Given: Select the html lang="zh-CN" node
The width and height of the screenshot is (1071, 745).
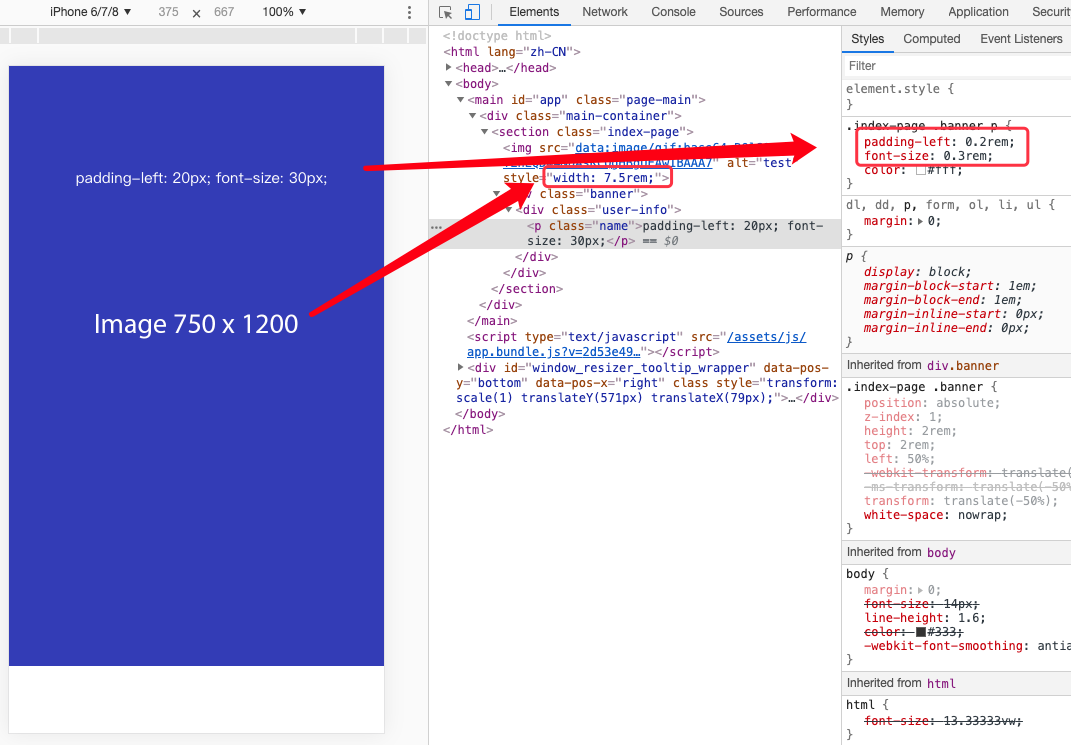Looking at the screenshot, I should (x=512, y=51).
